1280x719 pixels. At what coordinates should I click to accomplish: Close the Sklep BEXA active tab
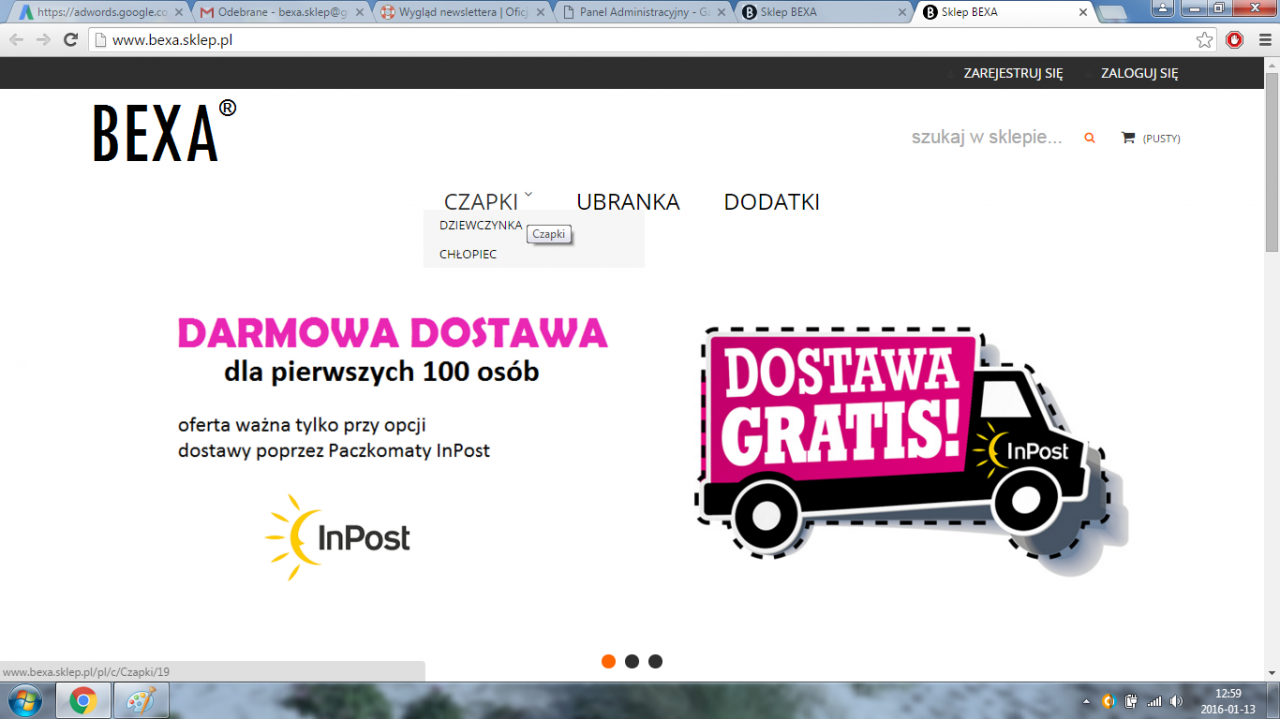[x=1082, y=12]
